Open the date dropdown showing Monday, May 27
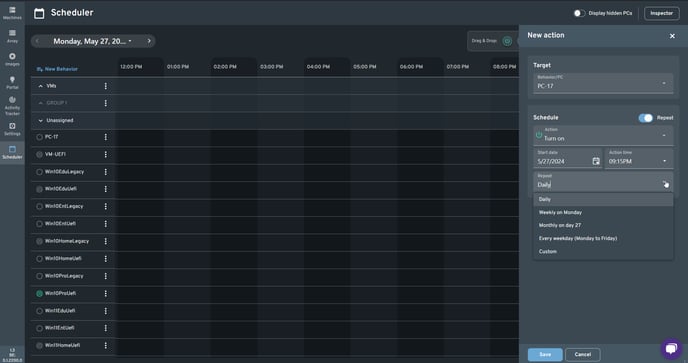 coord(93,41)
